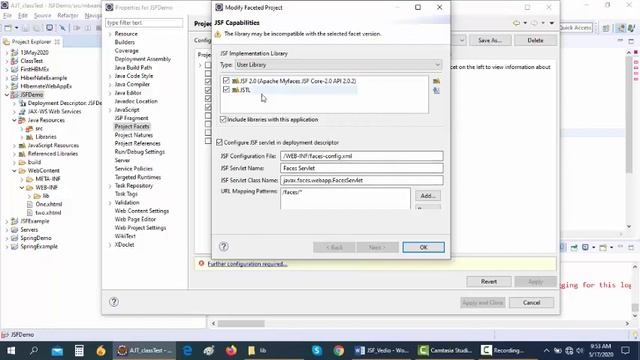Image resolution: width=640 pixels, height=360 pixels.
Task: Toggle Configure JSF servlet in deployment descriptor
Action: click(219, 142)
